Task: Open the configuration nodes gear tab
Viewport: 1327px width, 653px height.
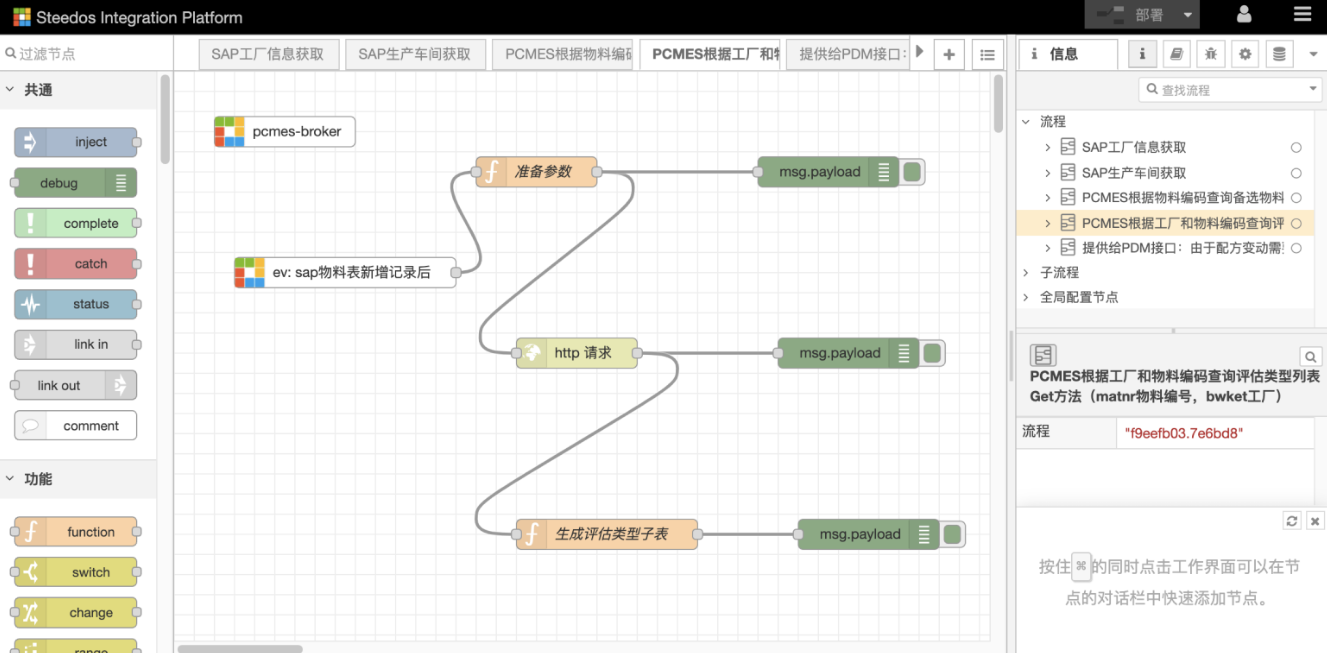Action: [x=1245, y=54]
